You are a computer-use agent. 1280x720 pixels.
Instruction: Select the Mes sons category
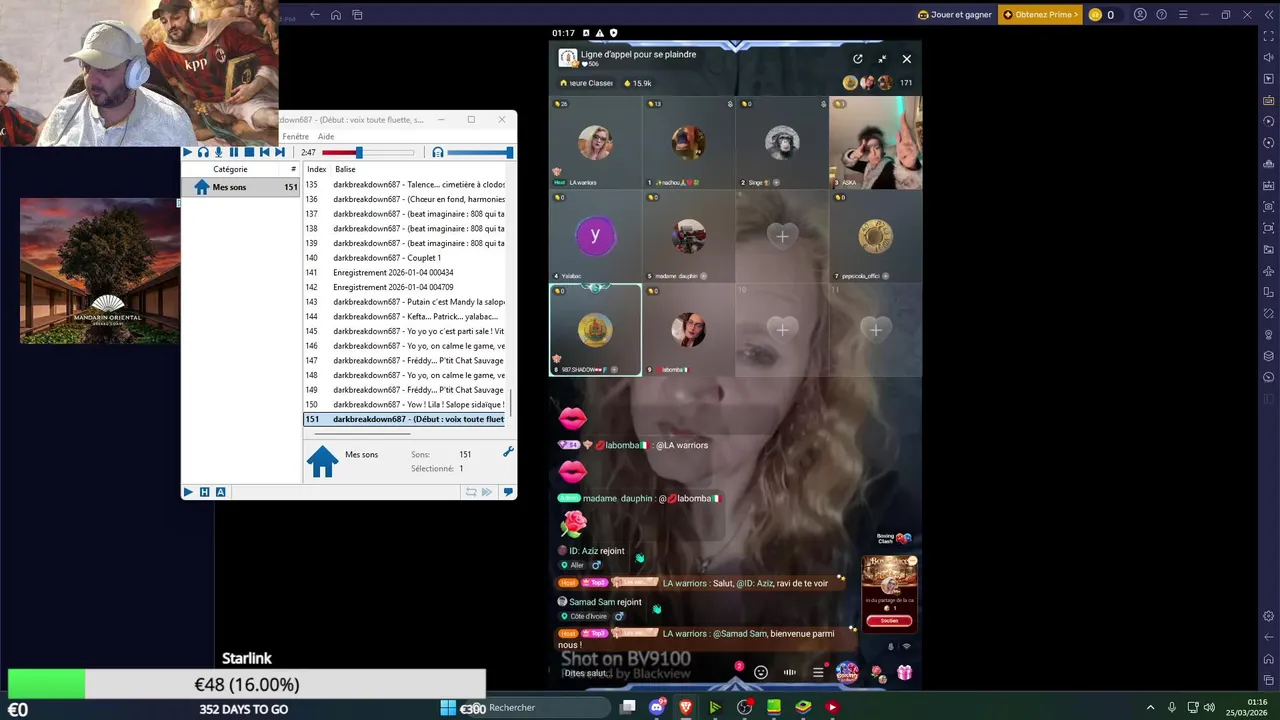[241, 187]
